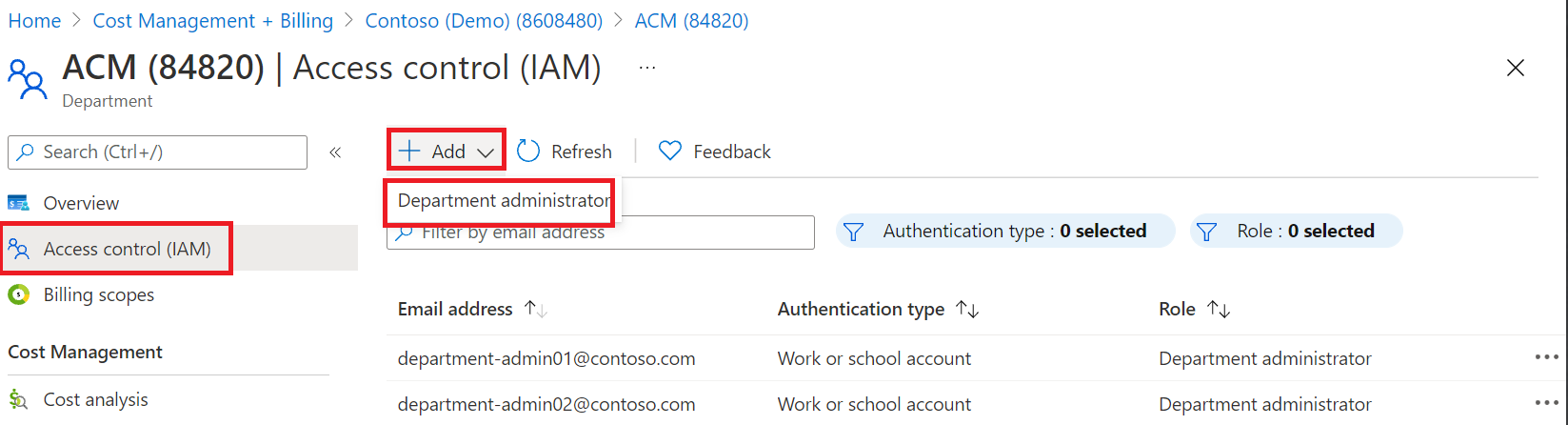Click the Refresh circular arrow icon

[x=528, y=152]
